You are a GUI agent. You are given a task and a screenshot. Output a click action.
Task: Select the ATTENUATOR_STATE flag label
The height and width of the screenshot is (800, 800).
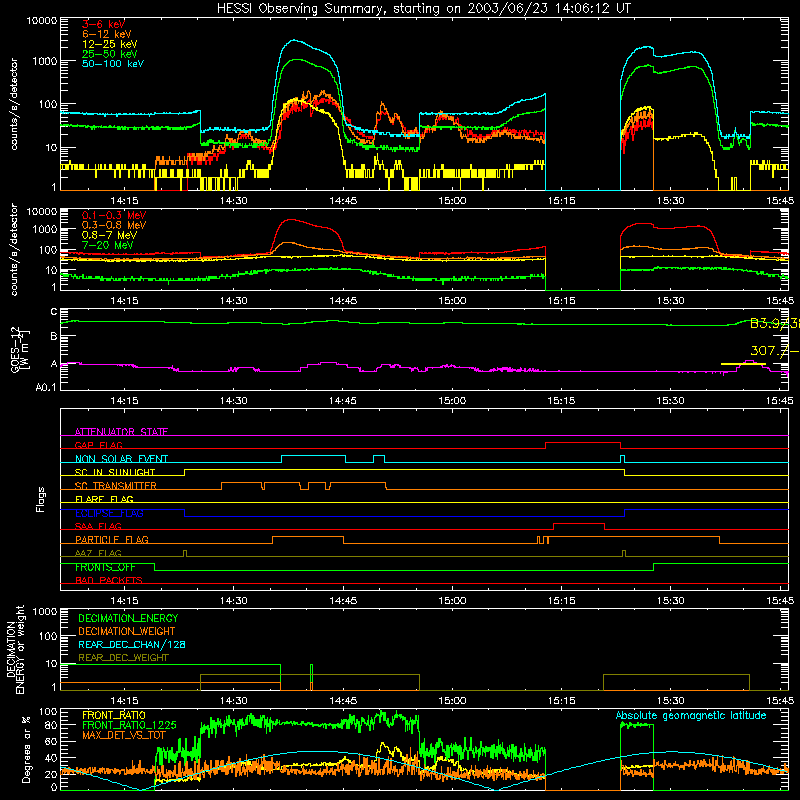click(121, 432)
